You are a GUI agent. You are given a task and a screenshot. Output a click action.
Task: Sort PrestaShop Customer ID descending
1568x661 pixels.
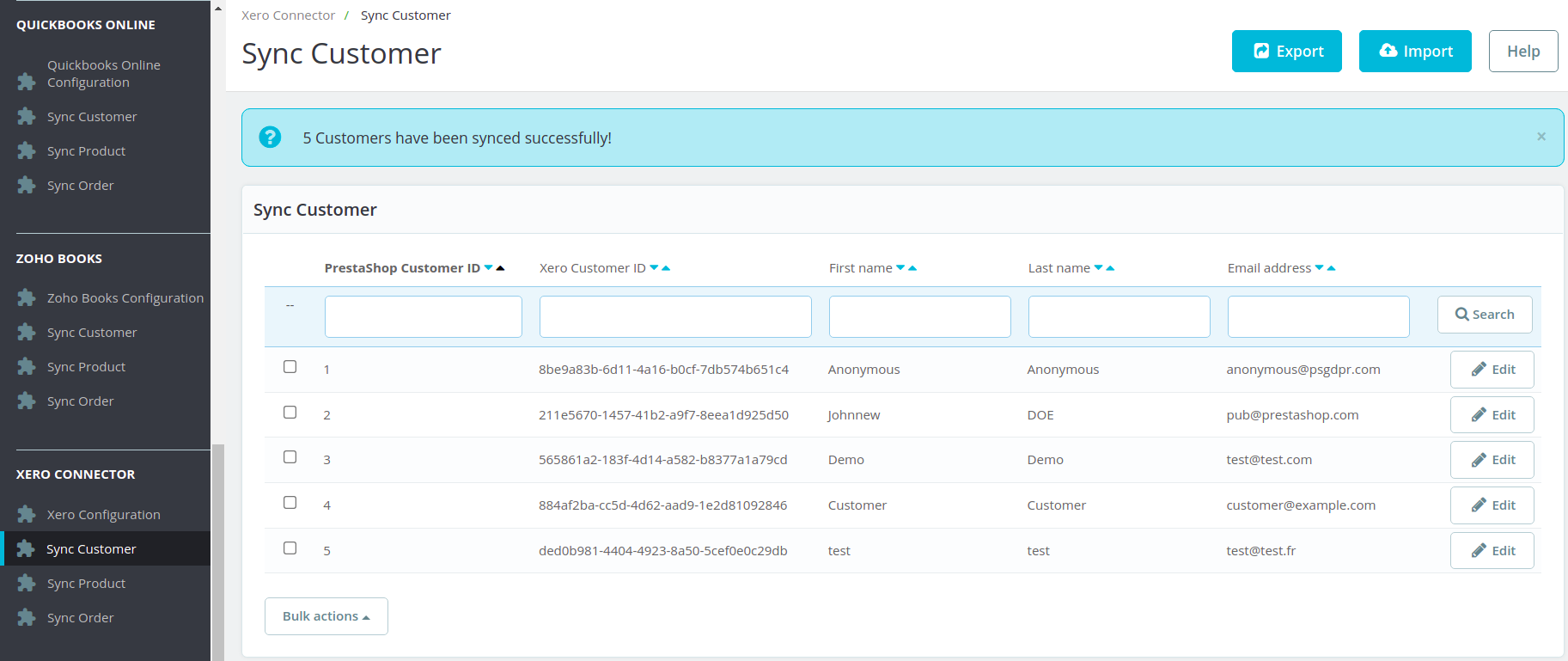[488, 267]
